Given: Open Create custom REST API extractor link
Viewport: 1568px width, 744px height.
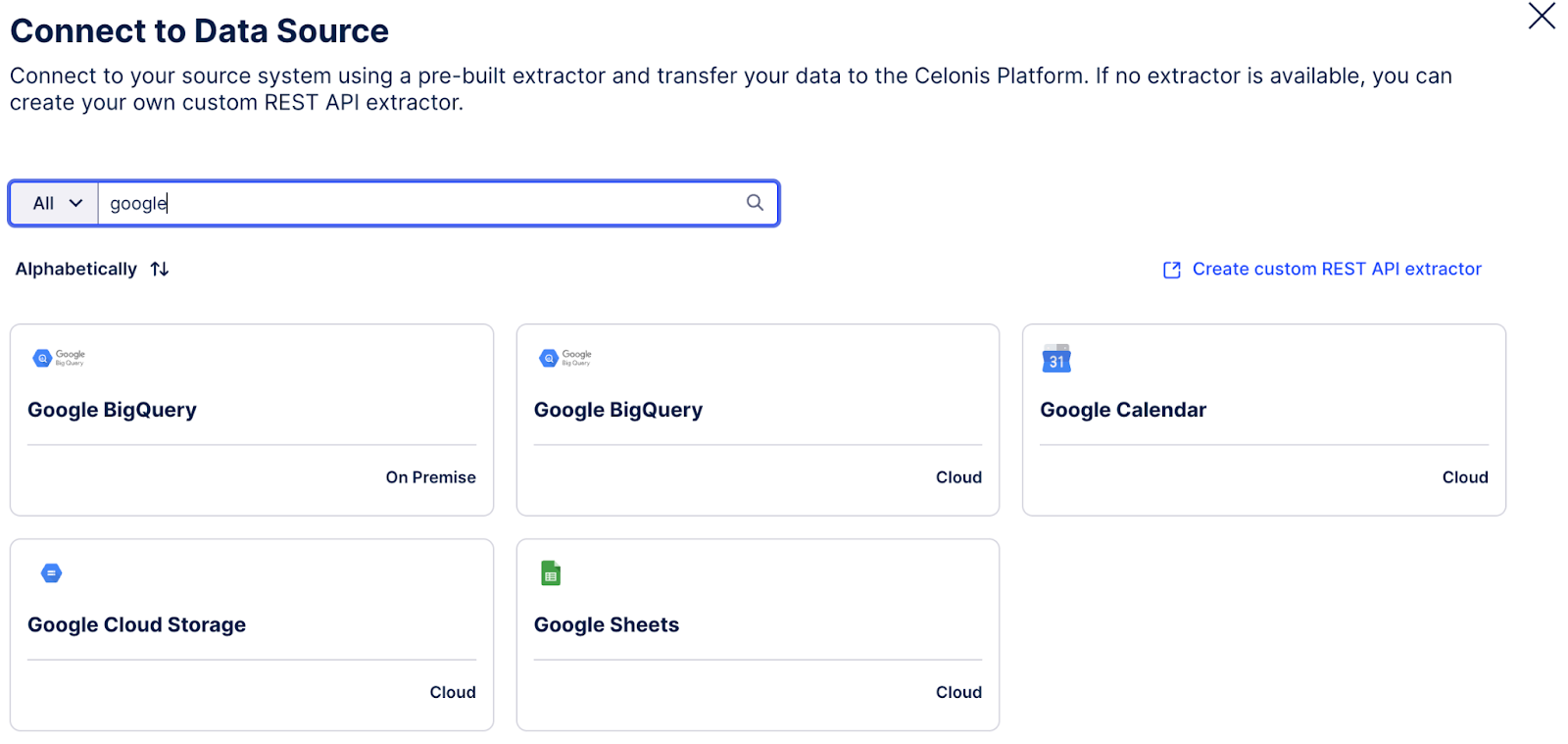Looking at the screenshot, I should tap(1337, 269).
